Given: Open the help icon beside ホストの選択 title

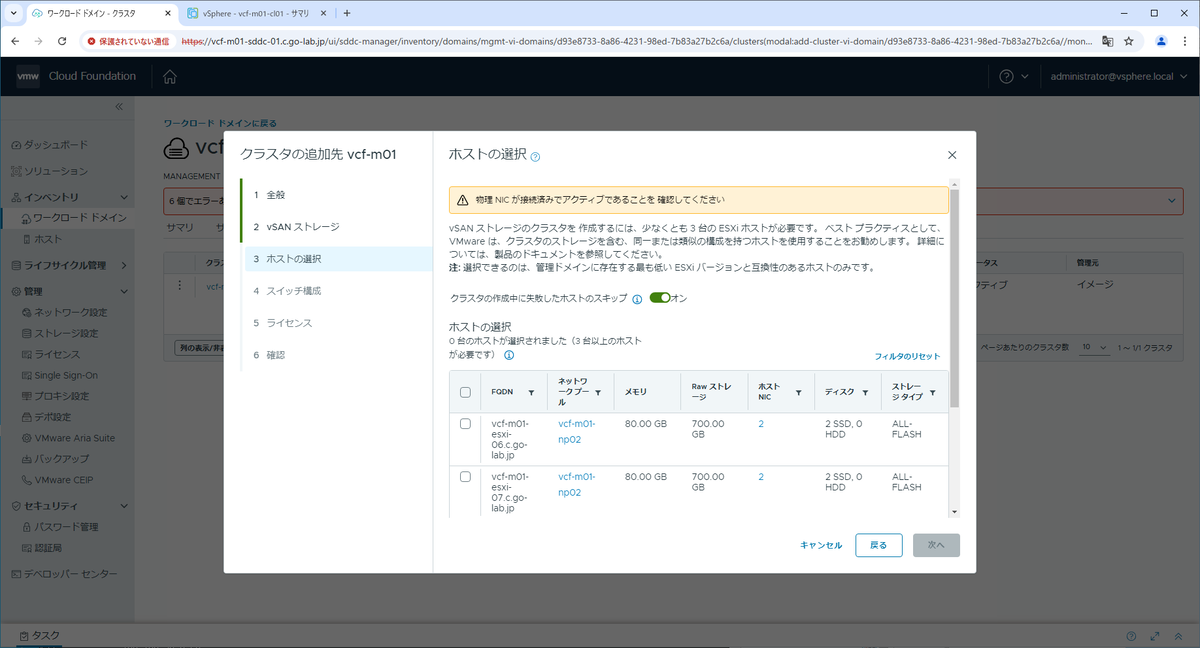Looking at the screenshot, I should click(x=536, y=157).
